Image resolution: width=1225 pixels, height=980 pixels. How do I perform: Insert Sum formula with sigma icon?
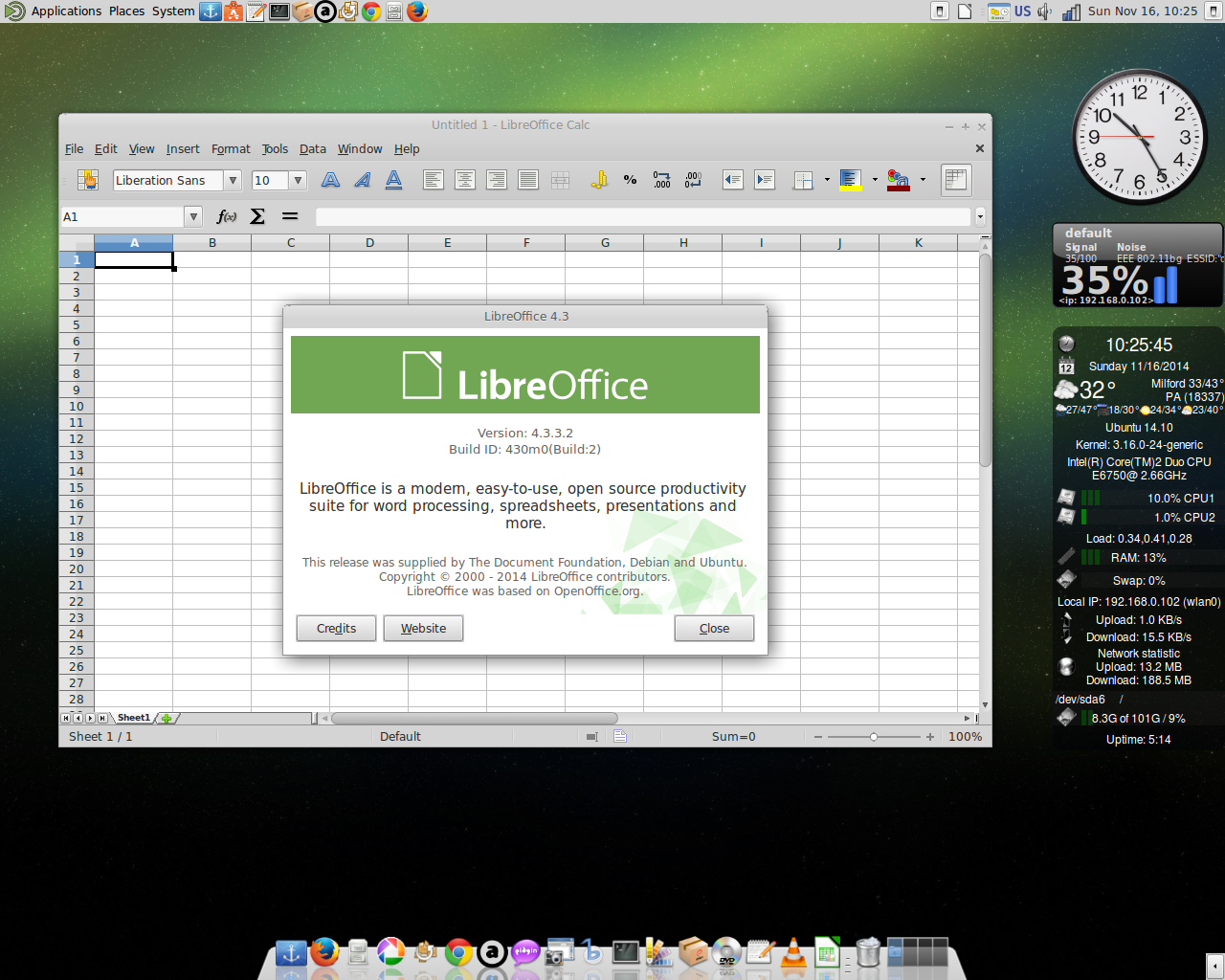pyautogui.click(x=257, y=216)
